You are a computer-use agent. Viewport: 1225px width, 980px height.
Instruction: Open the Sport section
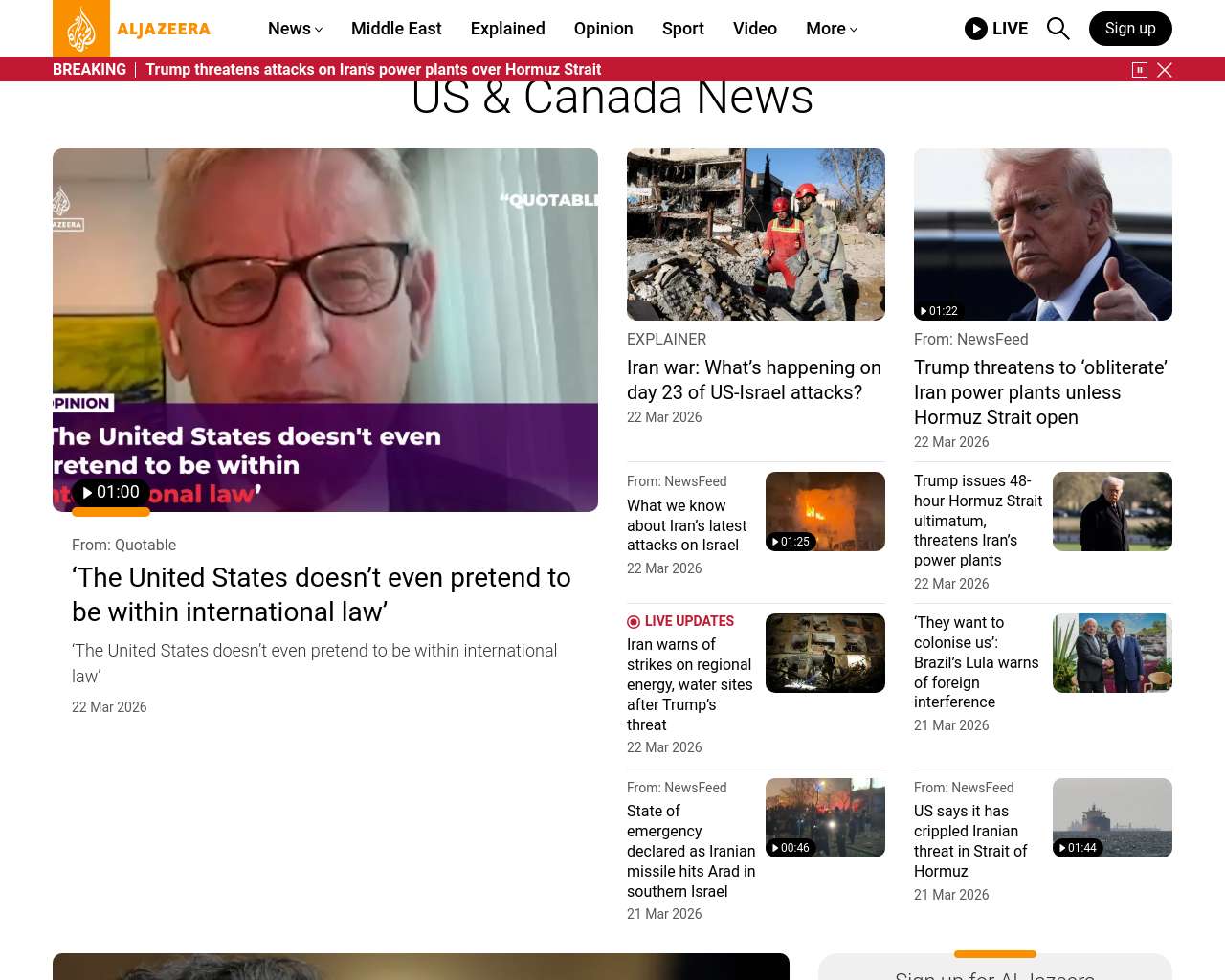pyautogui.click(x=682, y=29)
